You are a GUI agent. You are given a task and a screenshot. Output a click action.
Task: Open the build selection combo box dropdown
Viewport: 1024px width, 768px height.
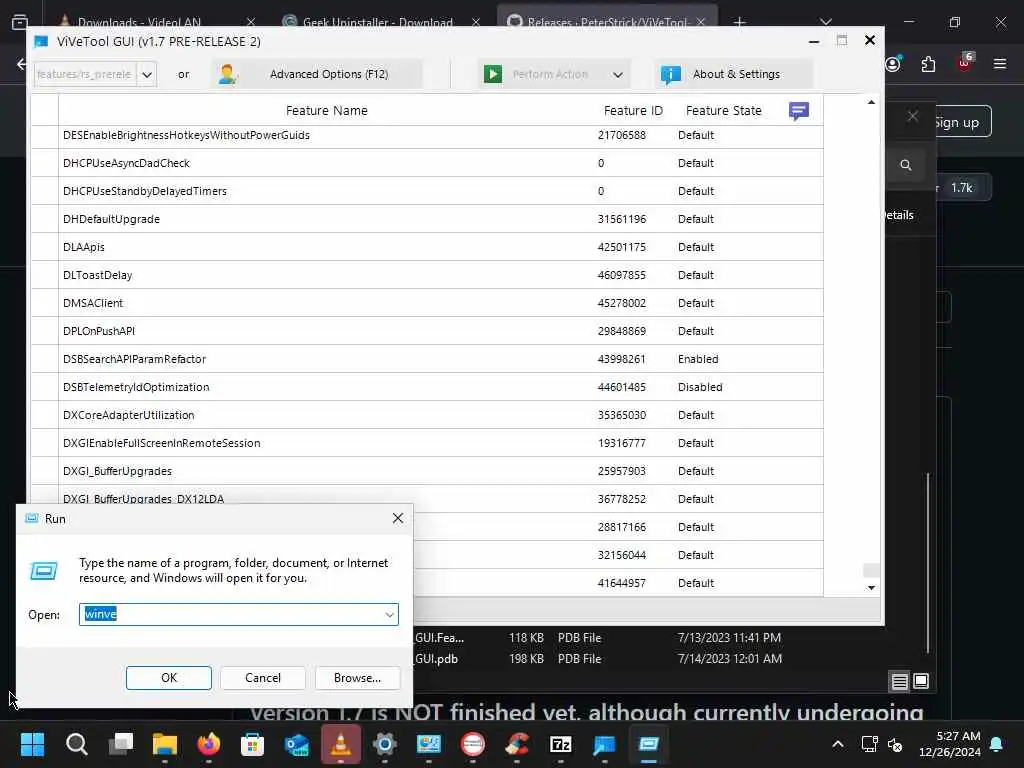pyautogui.click(x=147, y=74)
